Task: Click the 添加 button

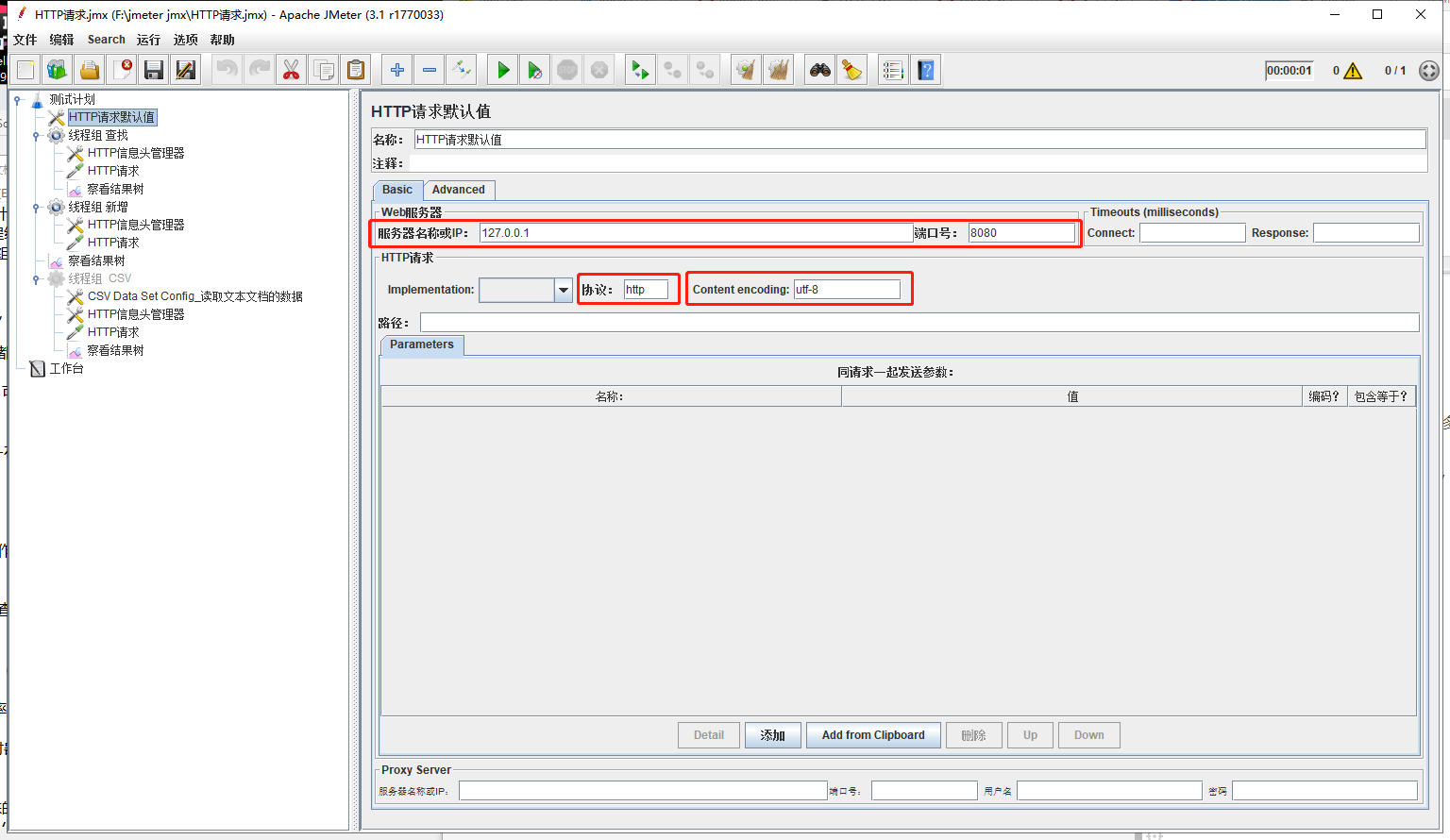Action: pyautogui.click(x=773, y=735)
